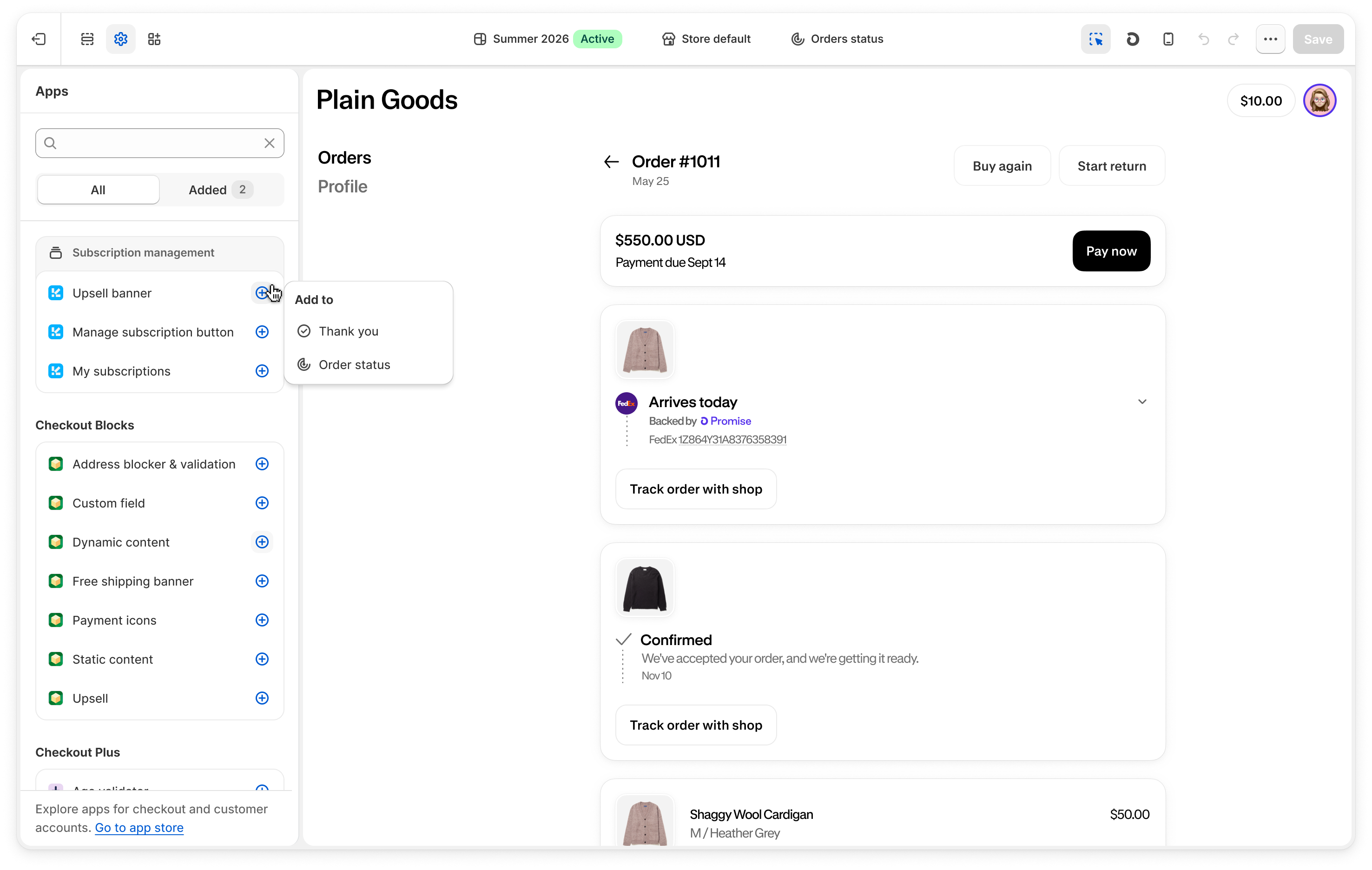This screenshot has height=870, width=1372.
Task: Expand the Arrives today shipment details
Action: click(1142, 402)
